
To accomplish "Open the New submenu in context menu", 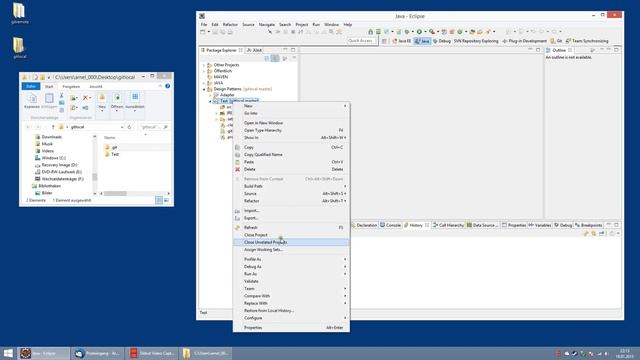I will coord(291,106).
